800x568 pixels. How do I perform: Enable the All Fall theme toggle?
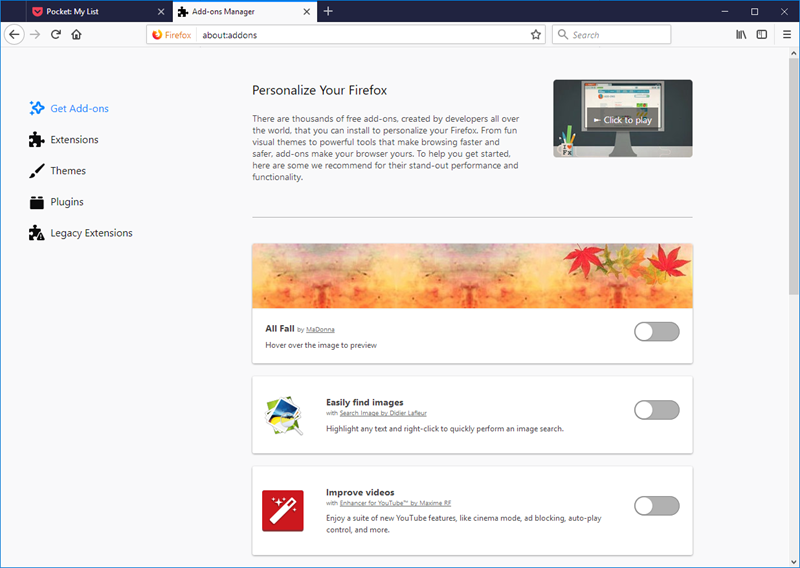coord(656,331)
